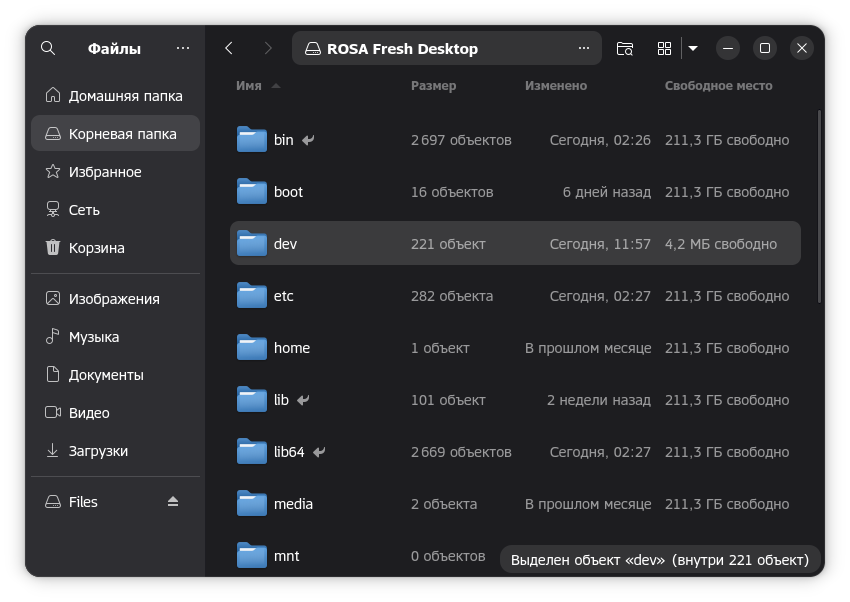
Task: Click the search folder icon in toolbar
Action: click(625, 48)
